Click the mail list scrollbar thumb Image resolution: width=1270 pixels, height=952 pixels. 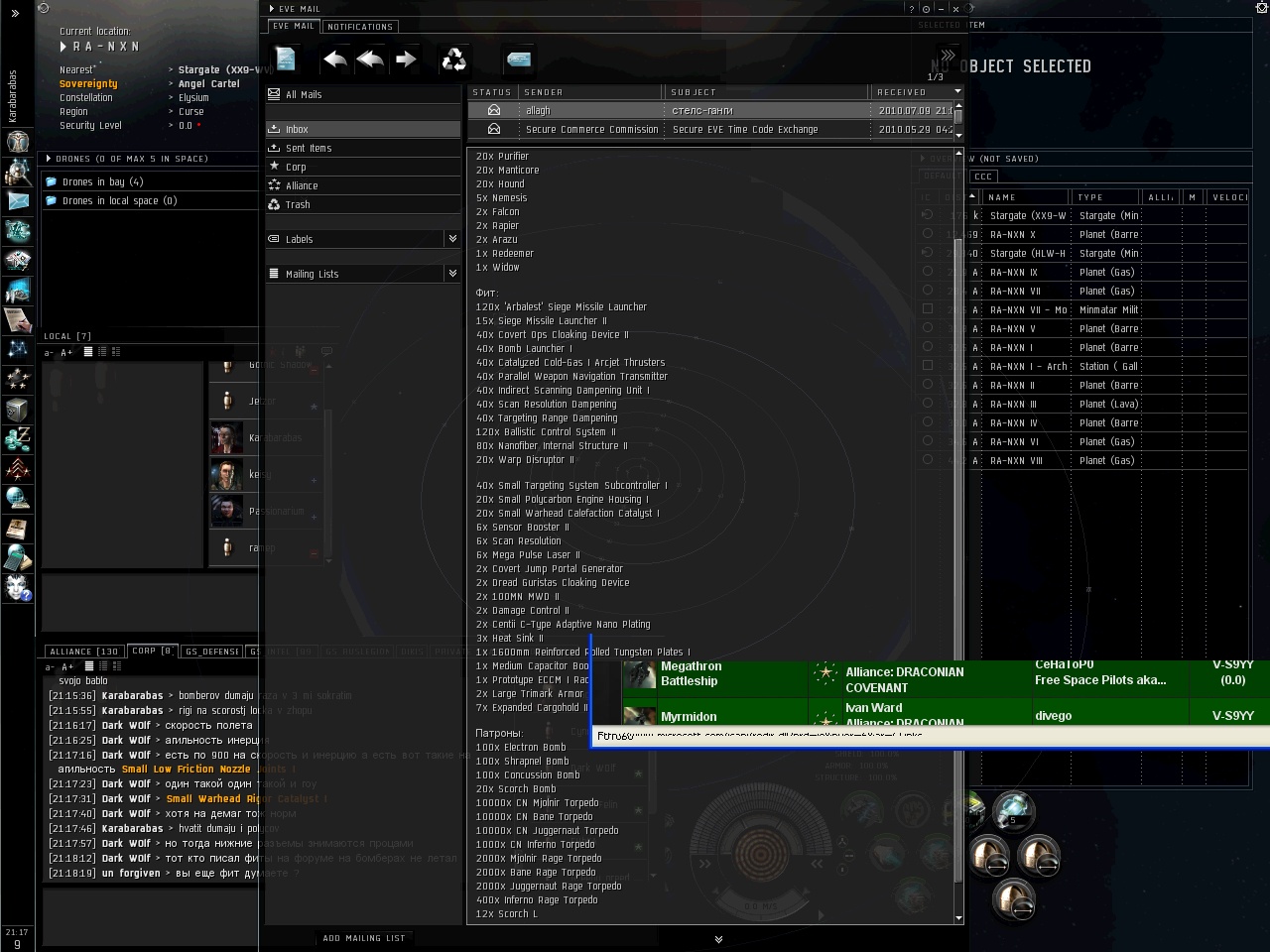pos(958,115)
